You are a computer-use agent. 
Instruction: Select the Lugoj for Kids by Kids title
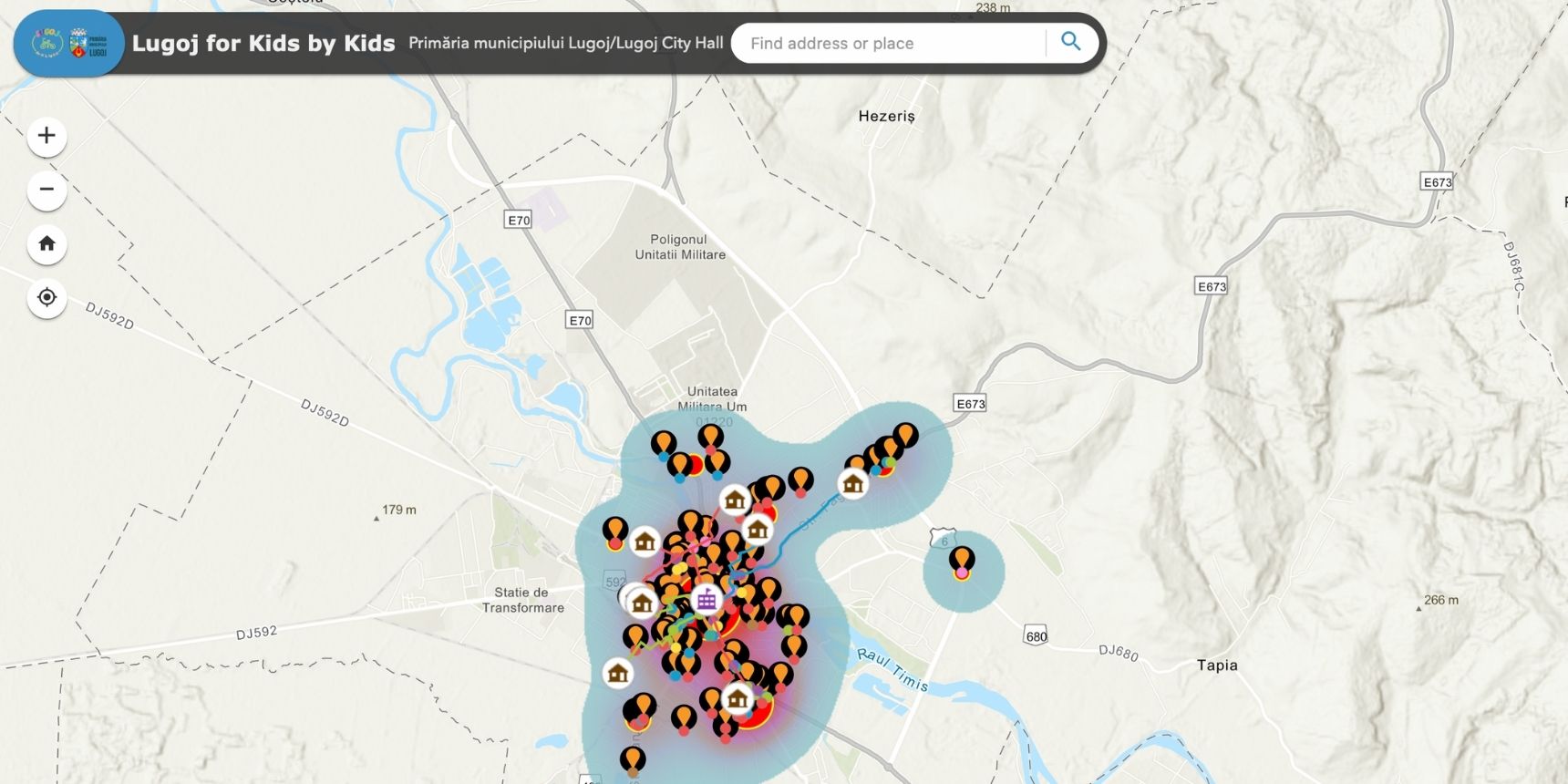tap(263, 43)
